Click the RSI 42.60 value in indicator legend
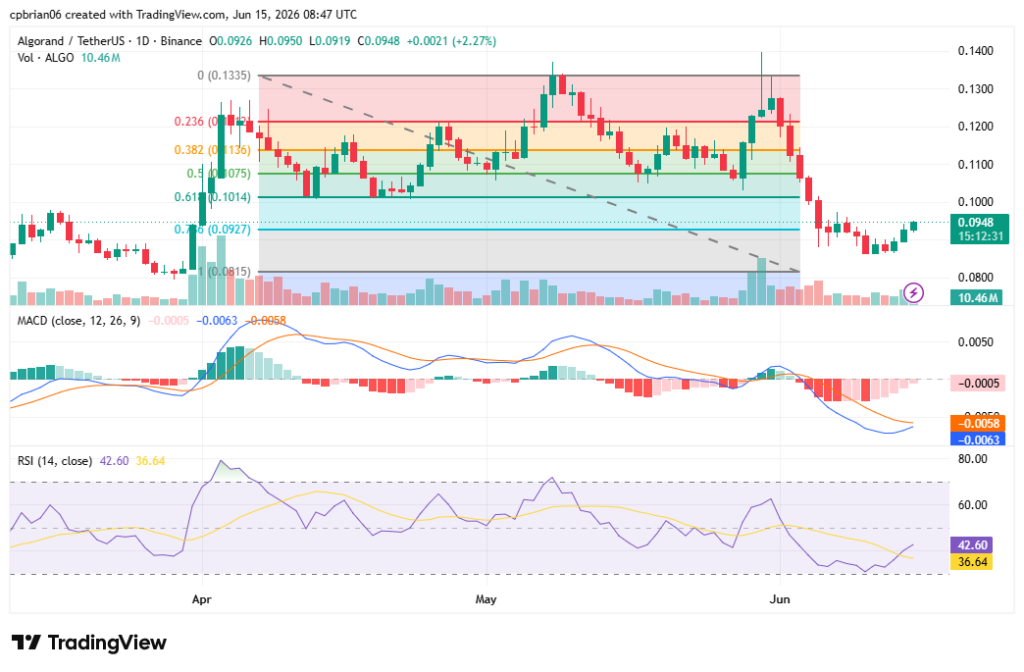 (x=114, y=461)
